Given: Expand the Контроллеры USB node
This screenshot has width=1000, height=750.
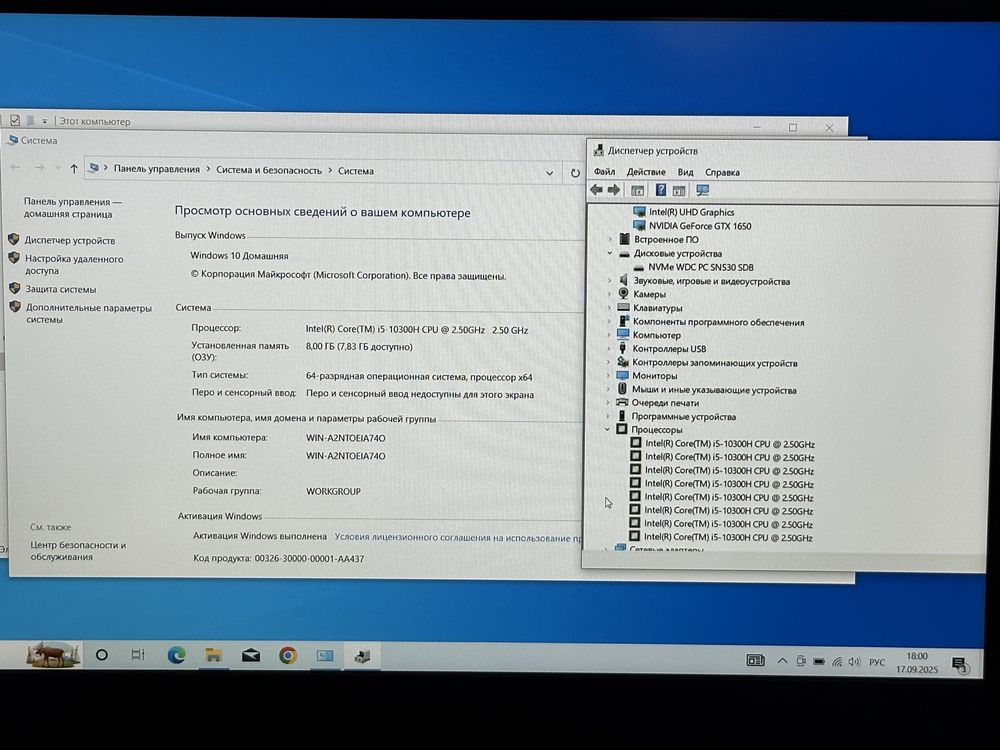Looking at the screenshot, I should 608,349.
